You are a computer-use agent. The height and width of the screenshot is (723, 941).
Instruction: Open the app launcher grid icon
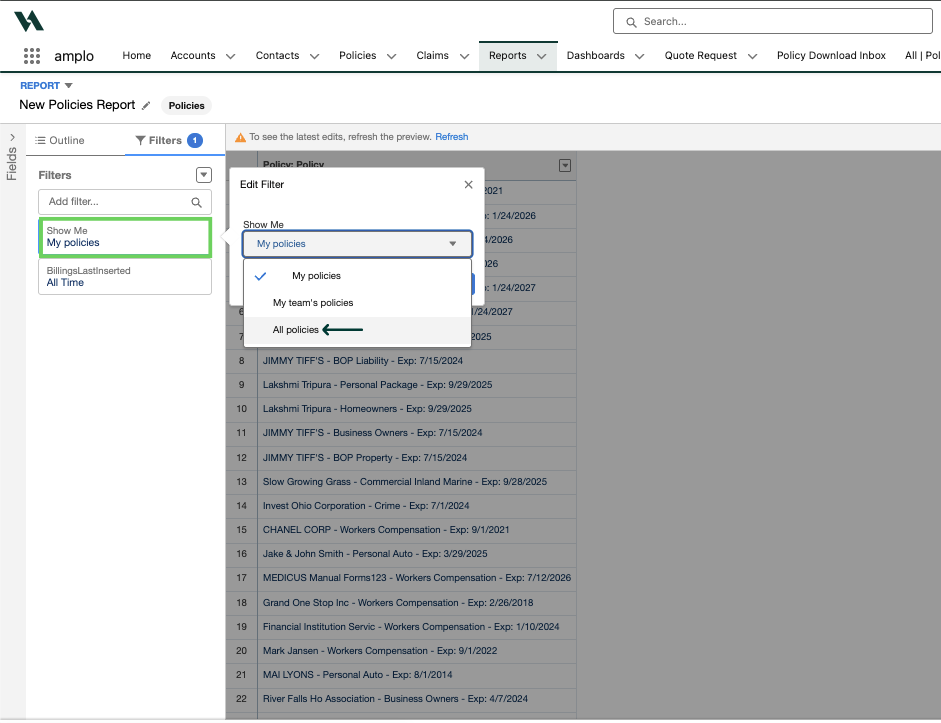coord(32,56)
